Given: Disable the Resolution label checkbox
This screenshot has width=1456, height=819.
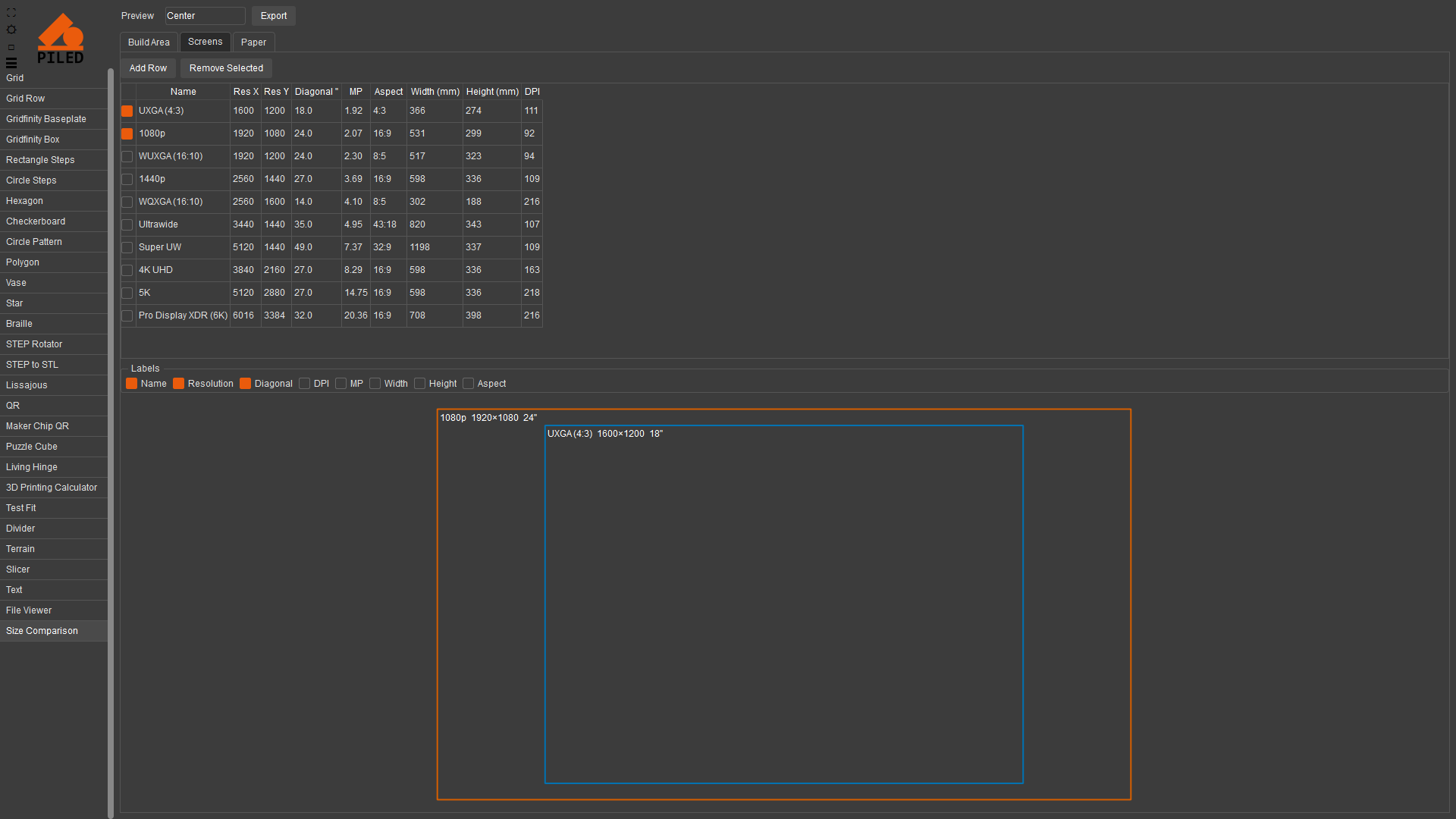Looking at the screenshot, I should click(x=179, y=384).
